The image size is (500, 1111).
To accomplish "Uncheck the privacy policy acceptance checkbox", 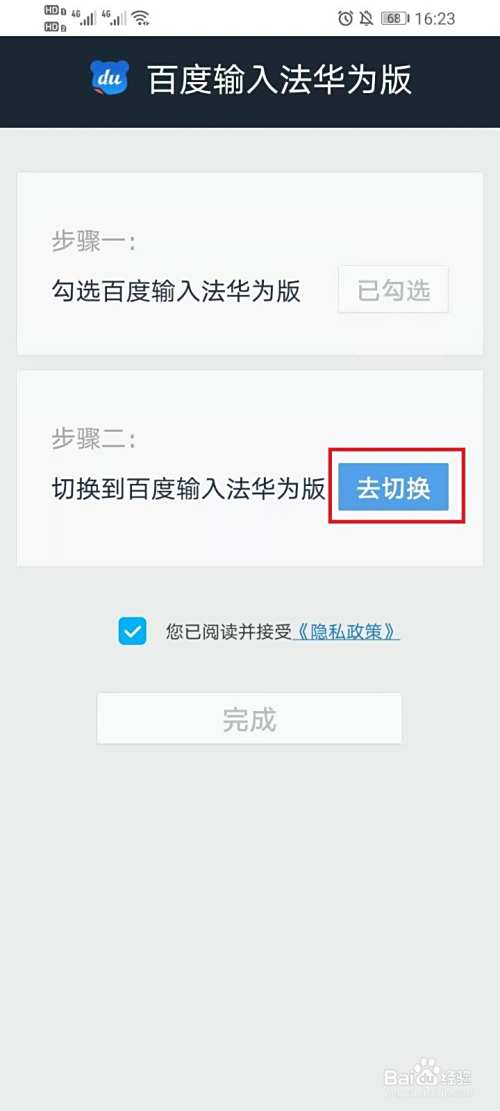I will coord(132,631).
